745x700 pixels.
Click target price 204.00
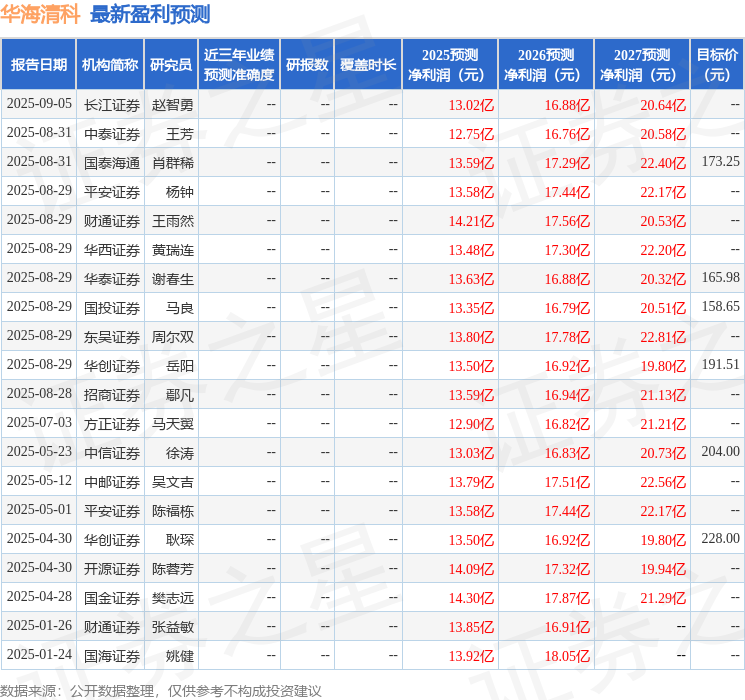click(721, 451)
